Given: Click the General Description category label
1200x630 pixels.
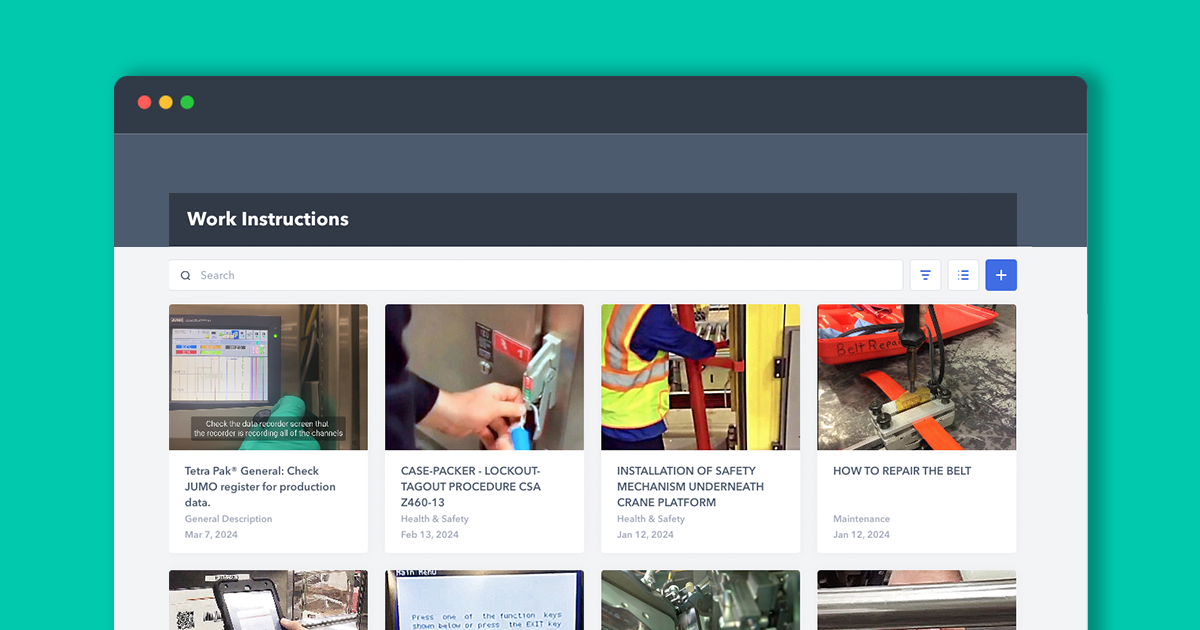Looking at the screenshot, I should coord(228,519).
